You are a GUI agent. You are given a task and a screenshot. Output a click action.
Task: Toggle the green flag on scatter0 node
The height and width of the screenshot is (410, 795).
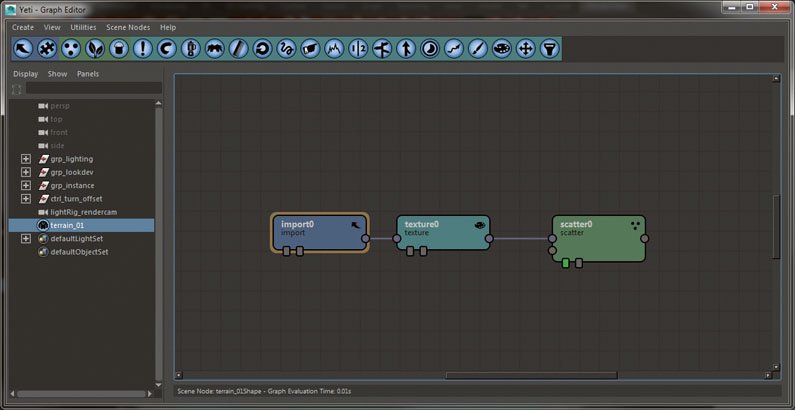566,263
